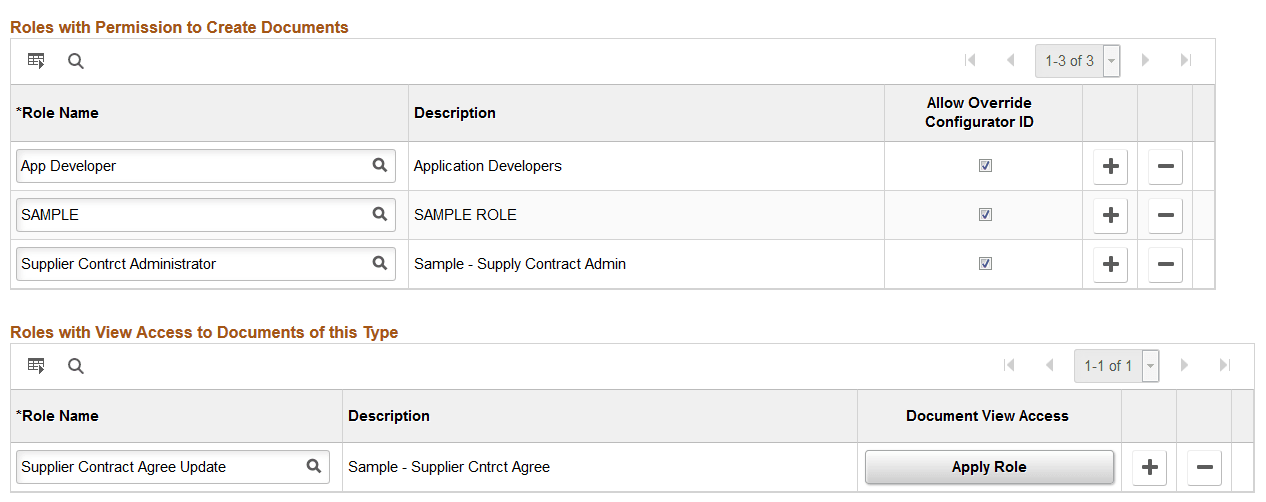The height and width of the screenshot is (502, 1266).
Task: Open grid personalize icon for Create Documents roles
Action: [x=36, y=61]
